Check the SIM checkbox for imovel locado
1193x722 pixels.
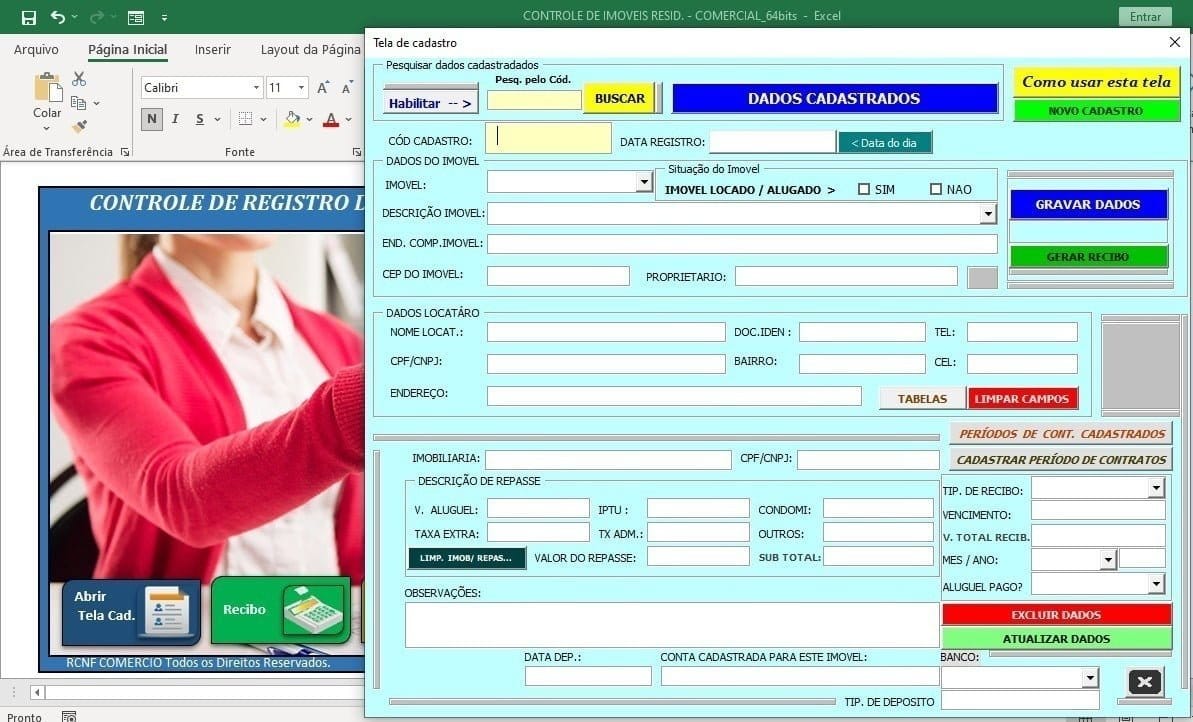point(864,189)
